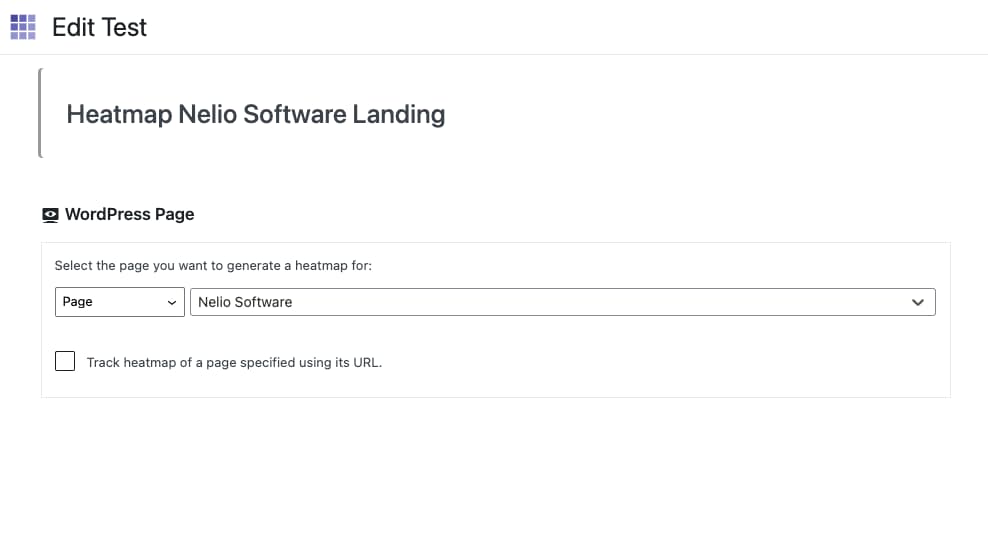Click the small arrow in the Page dropdown
Viewport: 988px width, 555px height.
[171, 302]
